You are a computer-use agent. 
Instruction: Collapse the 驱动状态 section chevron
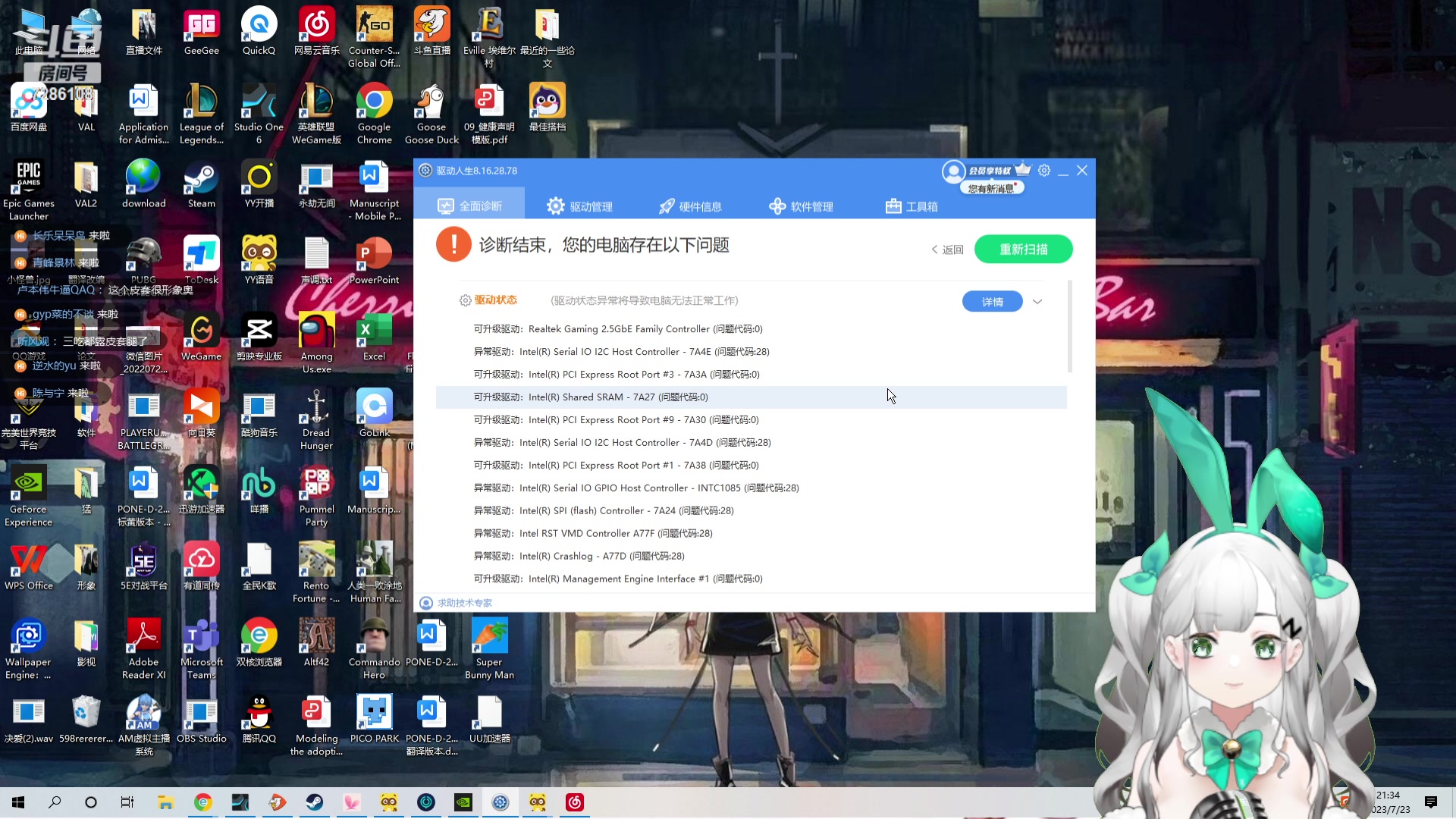pos(1037,302)
